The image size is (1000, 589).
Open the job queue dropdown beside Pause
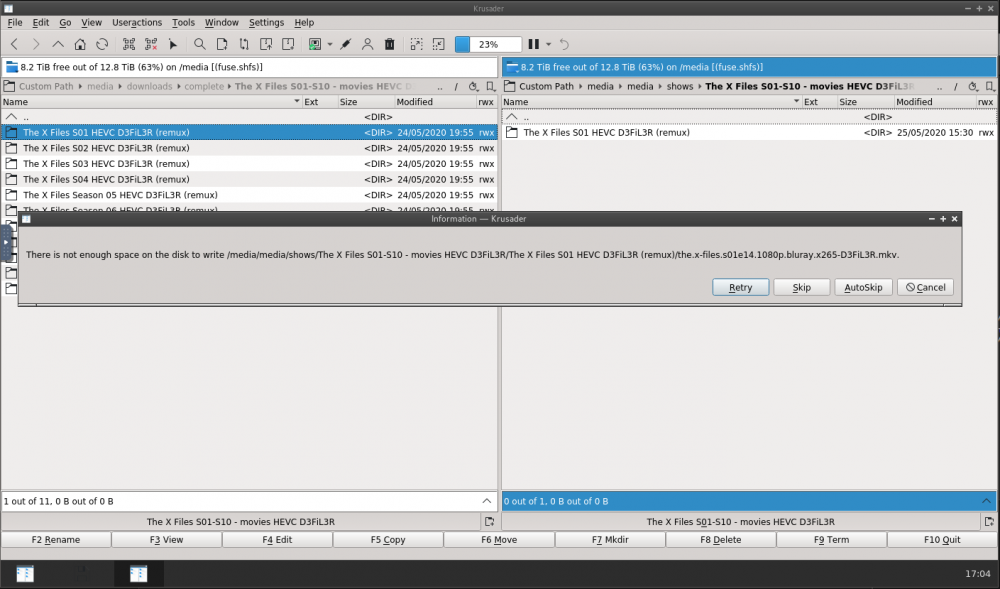pyautogui.click(x=548, y=45)
